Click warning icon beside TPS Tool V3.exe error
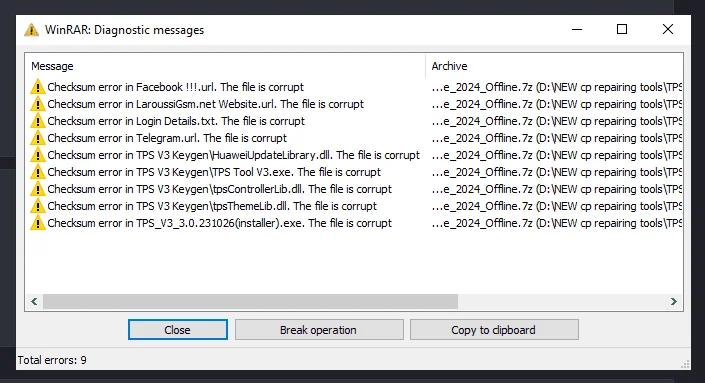The image size is (705, 383). 38,172
